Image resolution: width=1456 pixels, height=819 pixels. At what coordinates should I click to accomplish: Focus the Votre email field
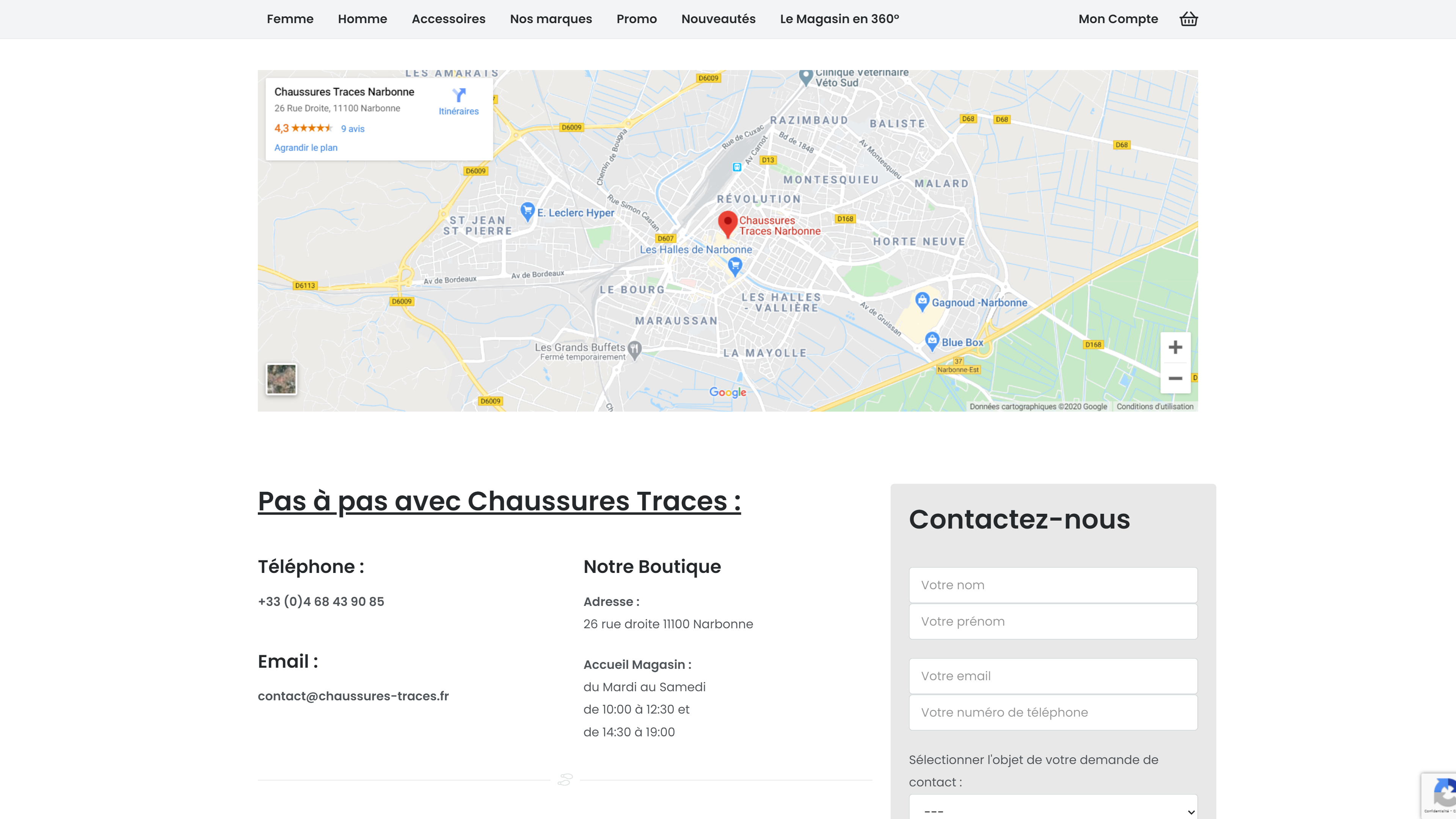1053,676
